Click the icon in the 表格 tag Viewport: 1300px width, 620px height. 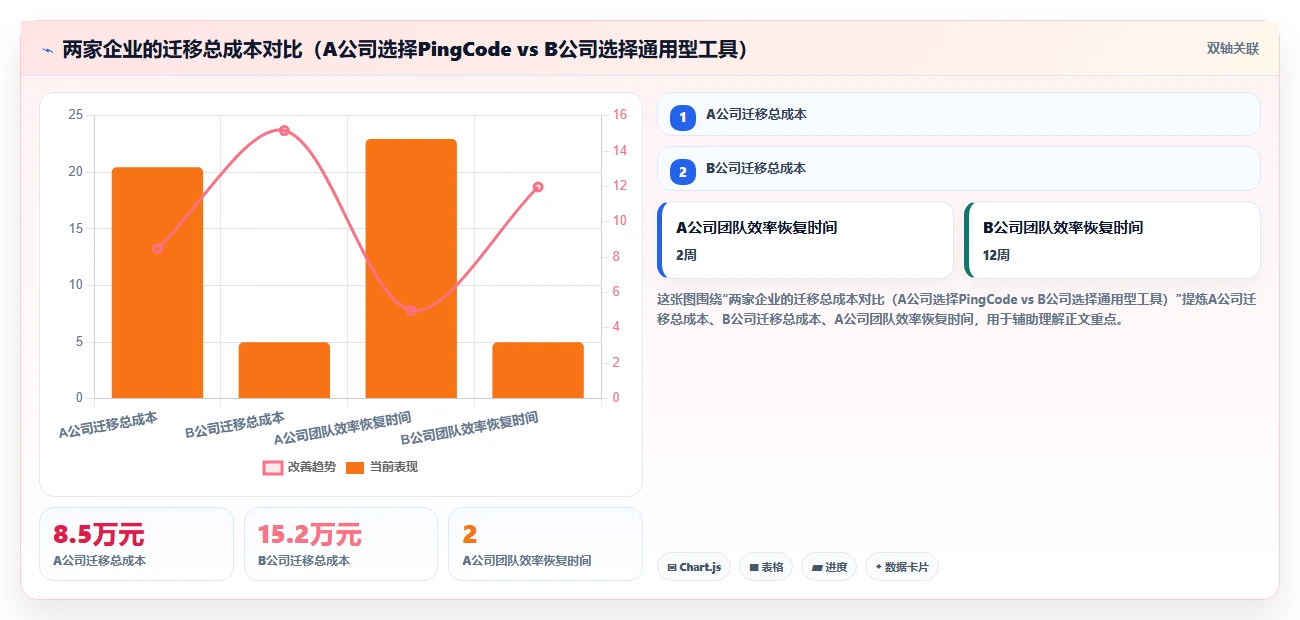pos(753,568)
